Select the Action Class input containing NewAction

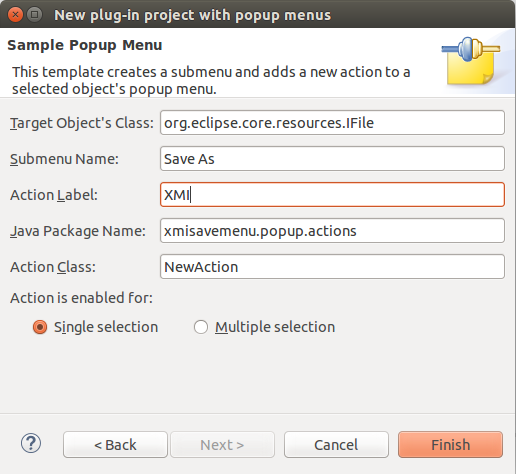click(x=332, y=267)
